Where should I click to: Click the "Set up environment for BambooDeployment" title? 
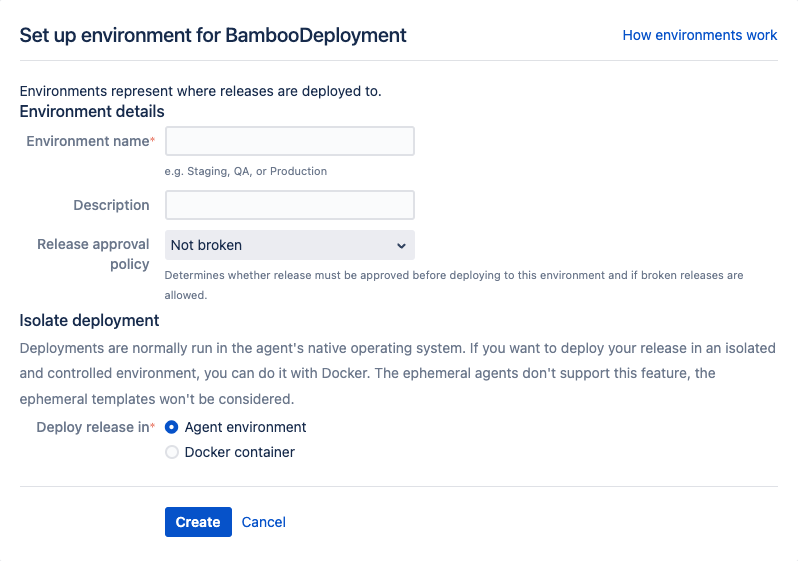[x=213, y=35]
